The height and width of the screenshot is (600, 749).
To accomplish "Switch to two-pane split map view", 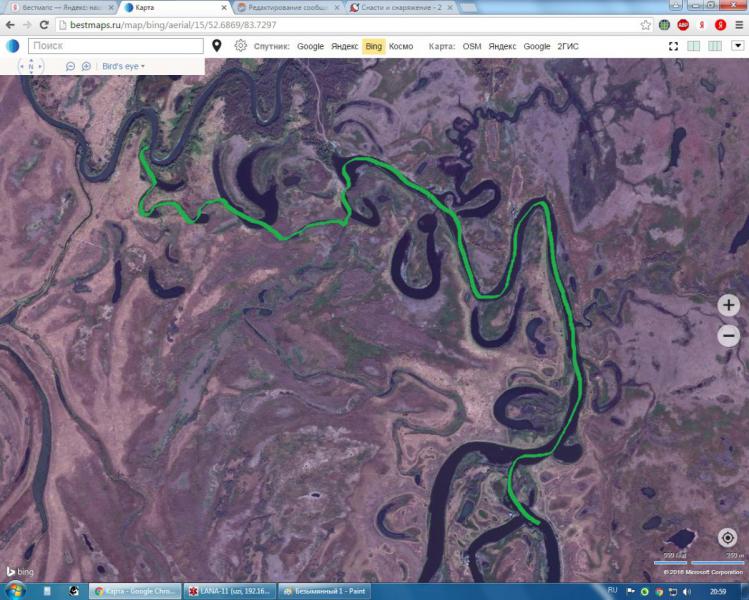I will click(694, 46).
